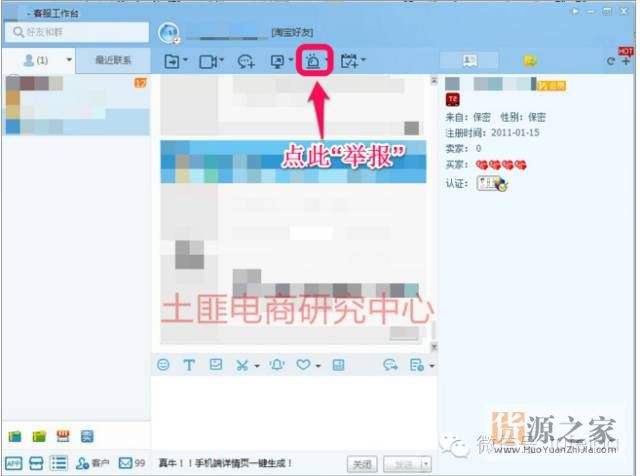Image resolution: width=640 pixels, height=476 pixels.
Task: Expand the contacts tab dropdown arrow
Action: 69,60
